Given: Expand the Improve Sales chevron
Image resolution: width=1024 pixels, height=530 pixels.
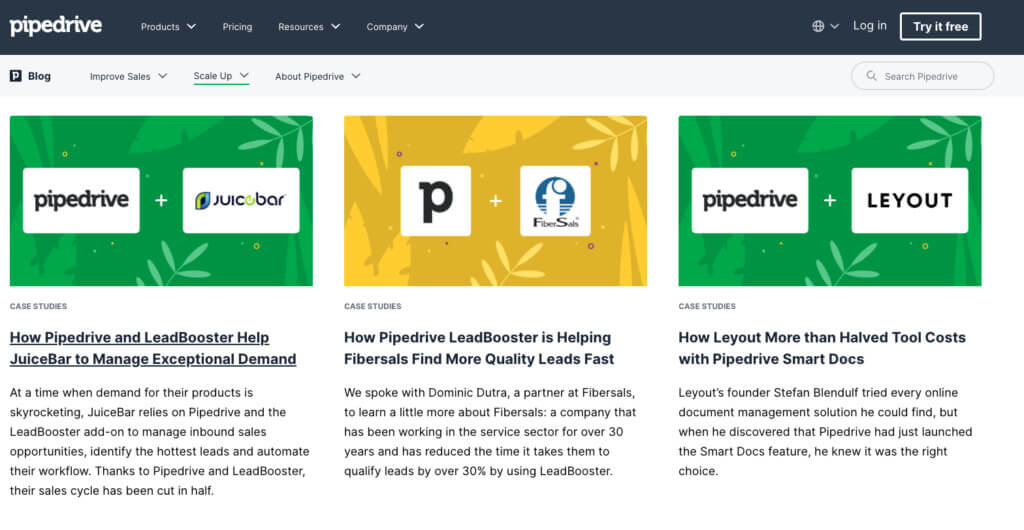Looking at the screenshot, I should pos(163,76).
